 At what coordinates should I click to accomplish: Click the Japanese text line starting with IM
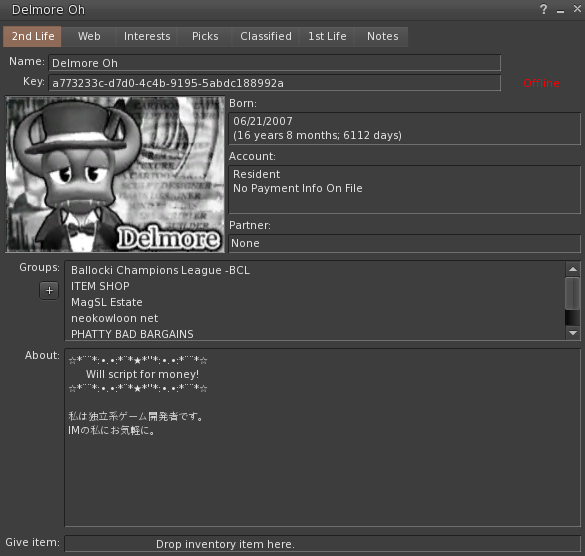112,430
